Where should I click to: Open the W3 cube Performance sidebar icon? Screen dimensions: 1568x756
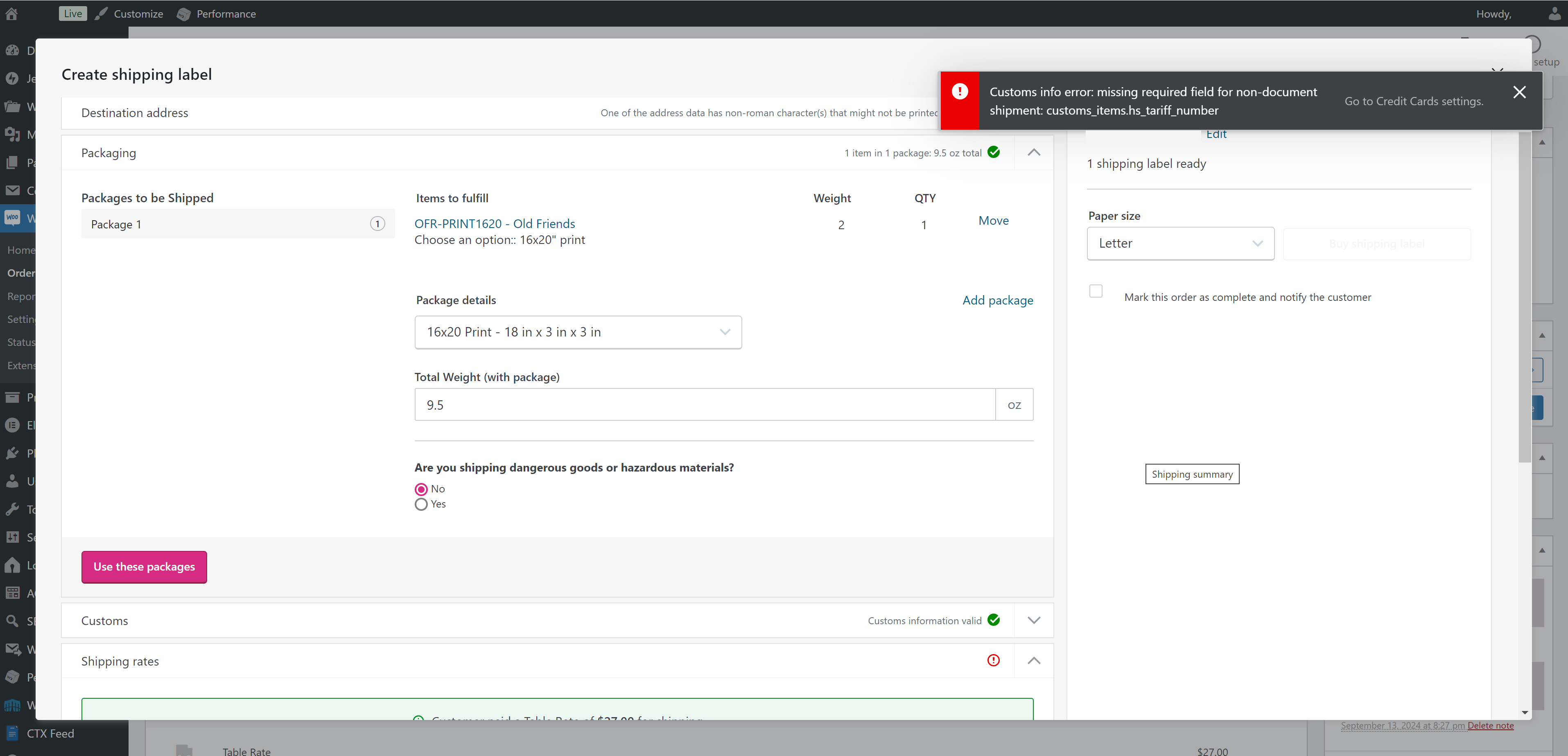[12, 677]
